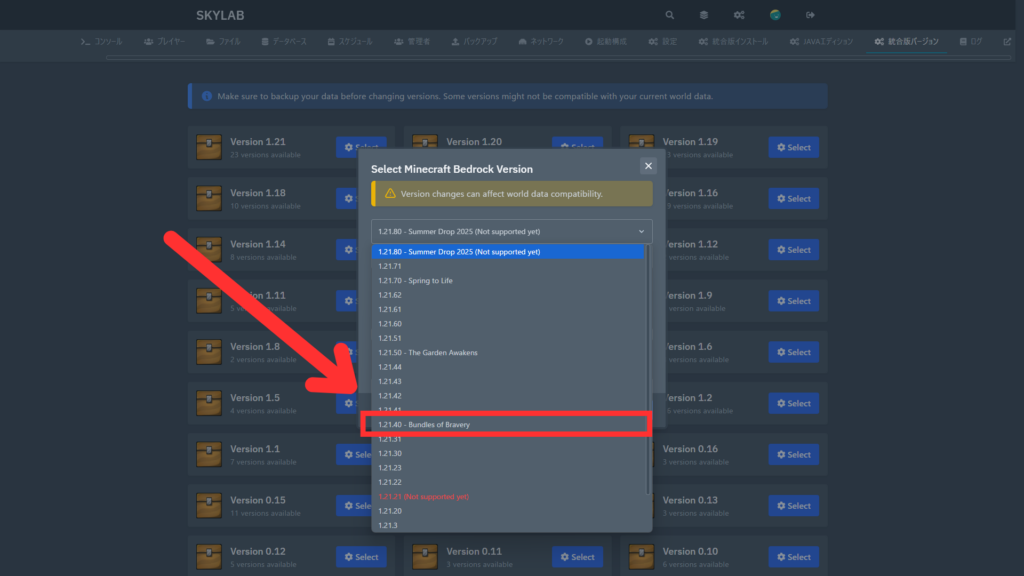Image resolution: width=1024 pixels, height=576 pixels.
Task: Select 1.21.70 - Spring to Life
Action: (x=508, y=280)
